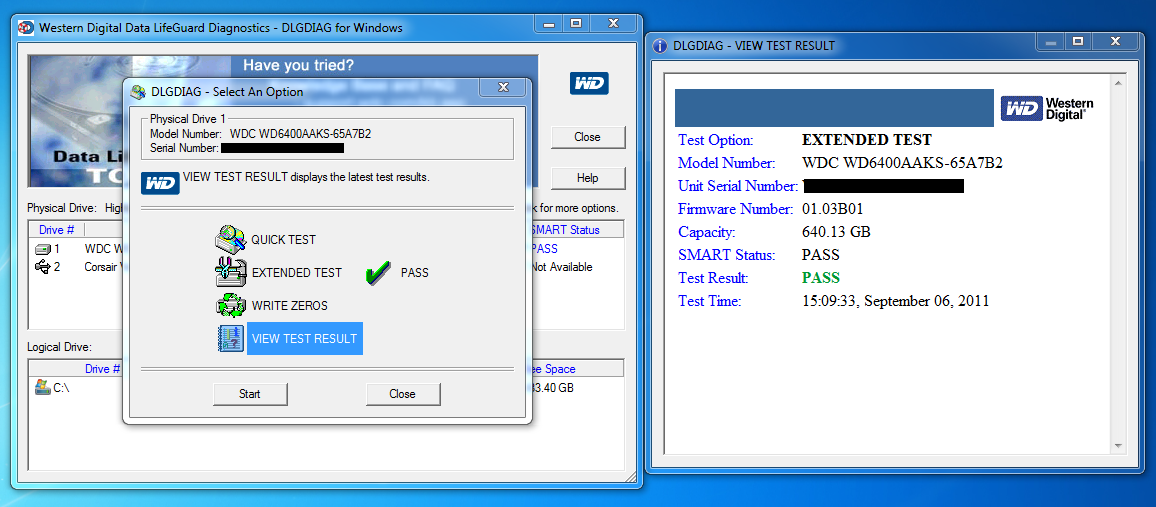Click Close button in Select An Option dialog
The height and width of the screenshot is (507, 1156).
coord(403,394)
